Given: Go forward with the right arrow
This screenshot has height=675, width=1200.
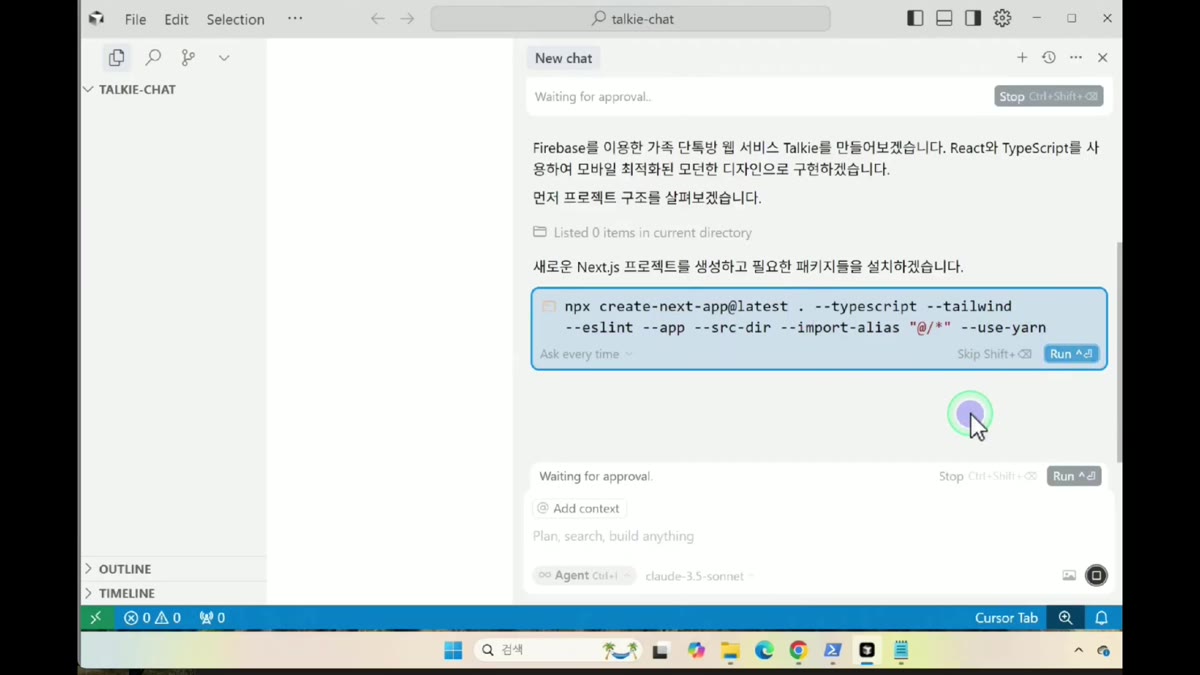Looking at the screenshot, I should click(407, 19).
